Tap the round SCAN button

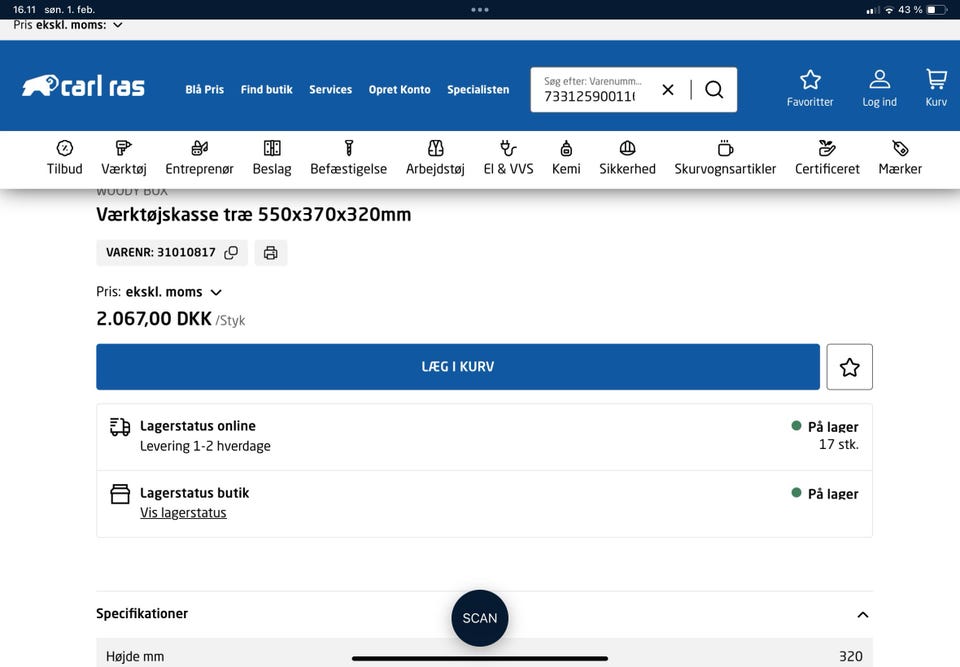click(480, 618)
